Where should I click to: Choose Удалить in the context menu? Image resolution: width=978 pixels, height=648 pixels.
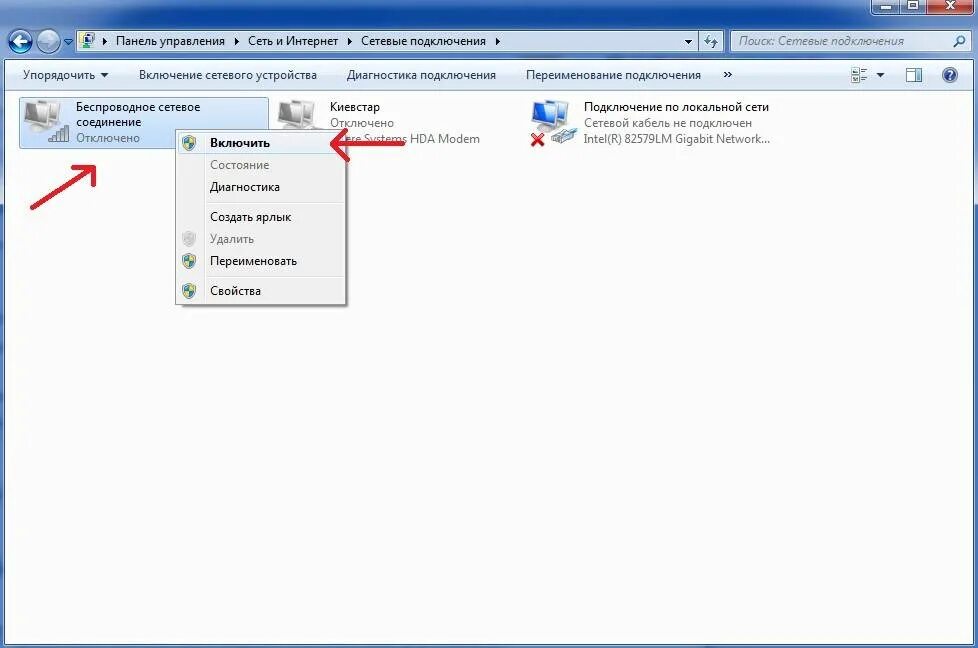261,239
